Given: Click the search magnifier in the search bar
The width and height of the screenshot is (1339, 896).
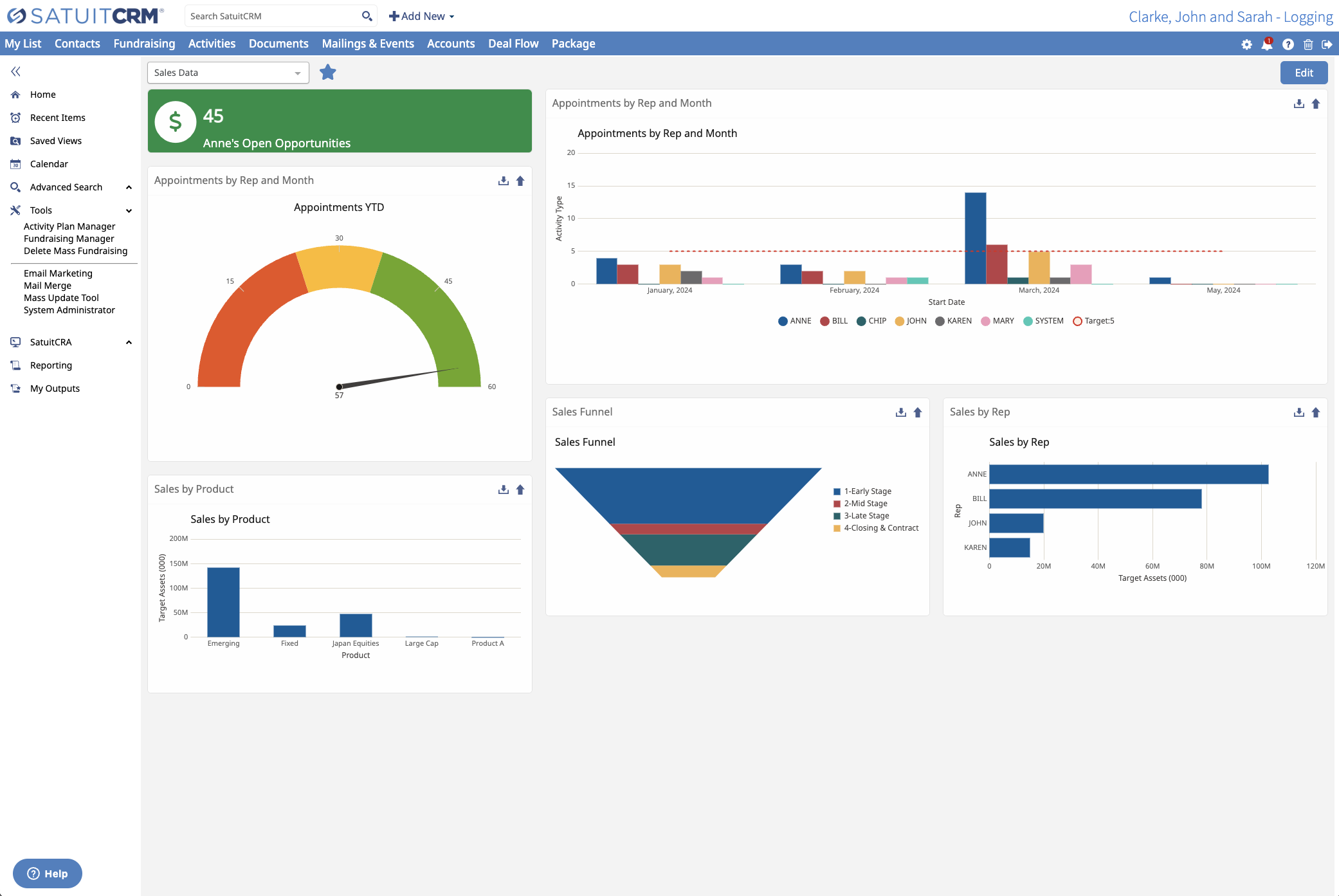Looking at the screenshot, I should pos(367,15).
